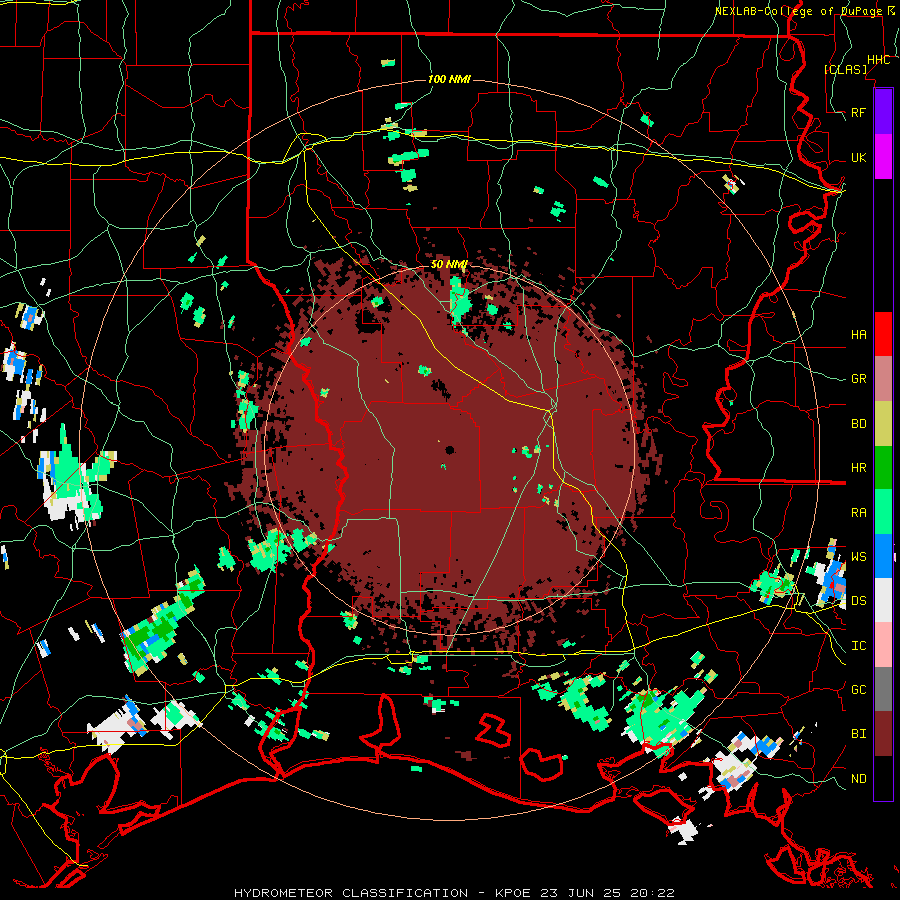Click the WS legend label
The height and width of the screenshot is (900, 900).
[859, 557]
